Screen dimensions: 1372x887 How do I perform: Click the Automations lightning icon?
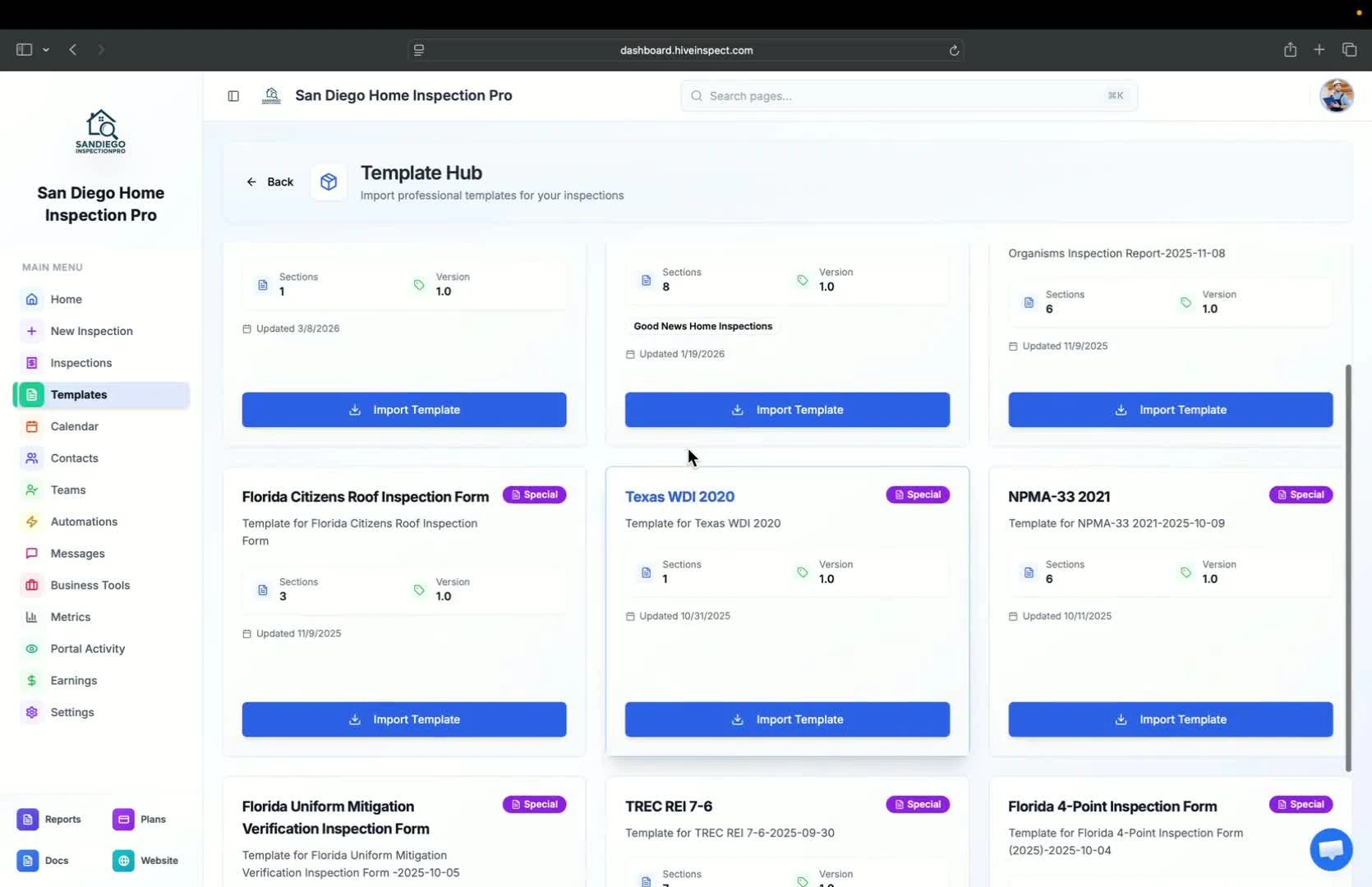click(x=31, y=522)
